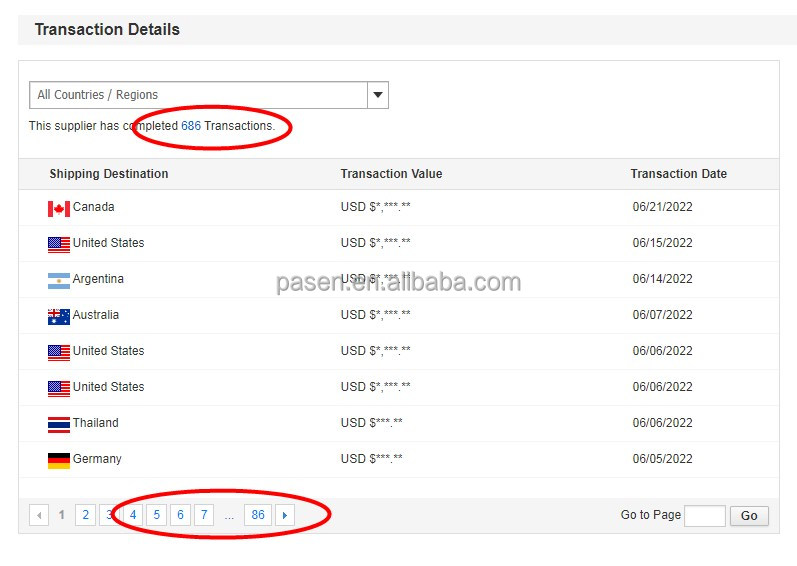Click the Argentina flag icon

58,280
